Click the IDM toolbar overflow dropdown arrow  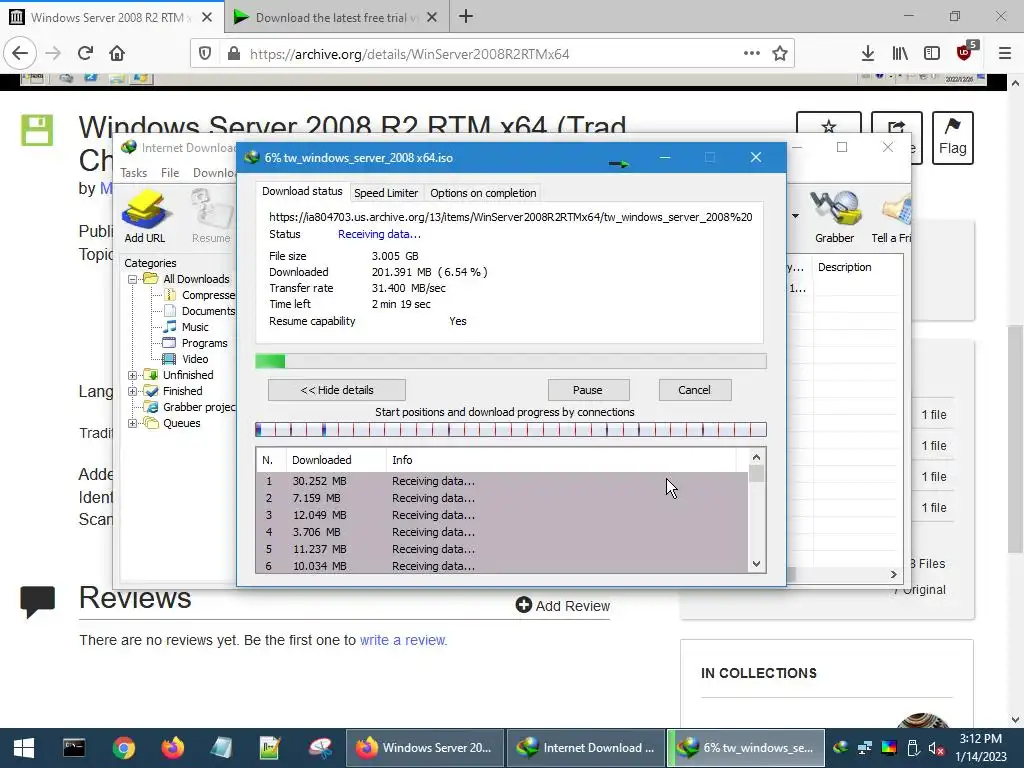(795, 216)
